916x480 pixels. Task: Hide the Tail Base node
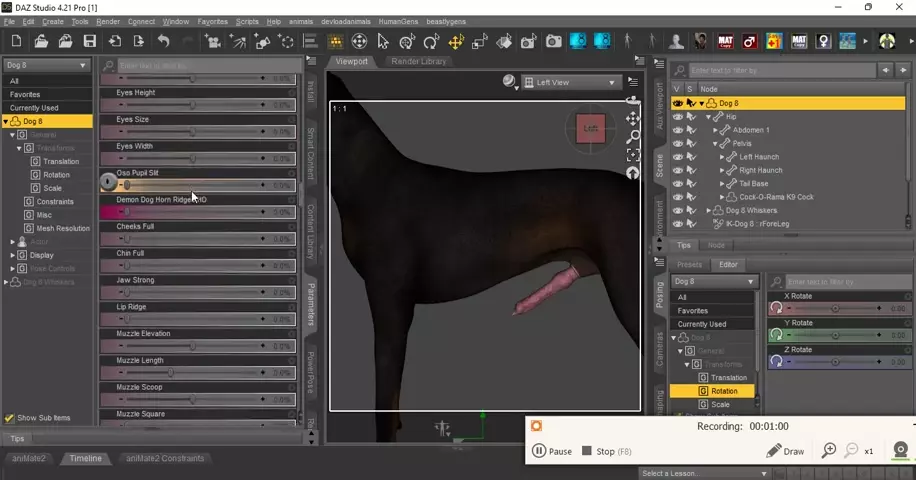tap(678, 184)
